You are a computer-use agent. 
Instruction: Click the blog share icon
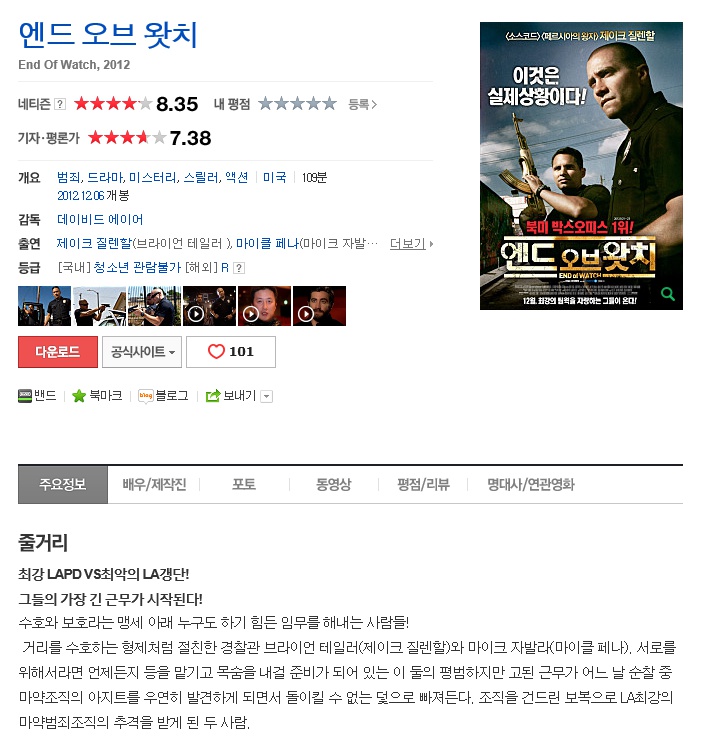(146, 396)
